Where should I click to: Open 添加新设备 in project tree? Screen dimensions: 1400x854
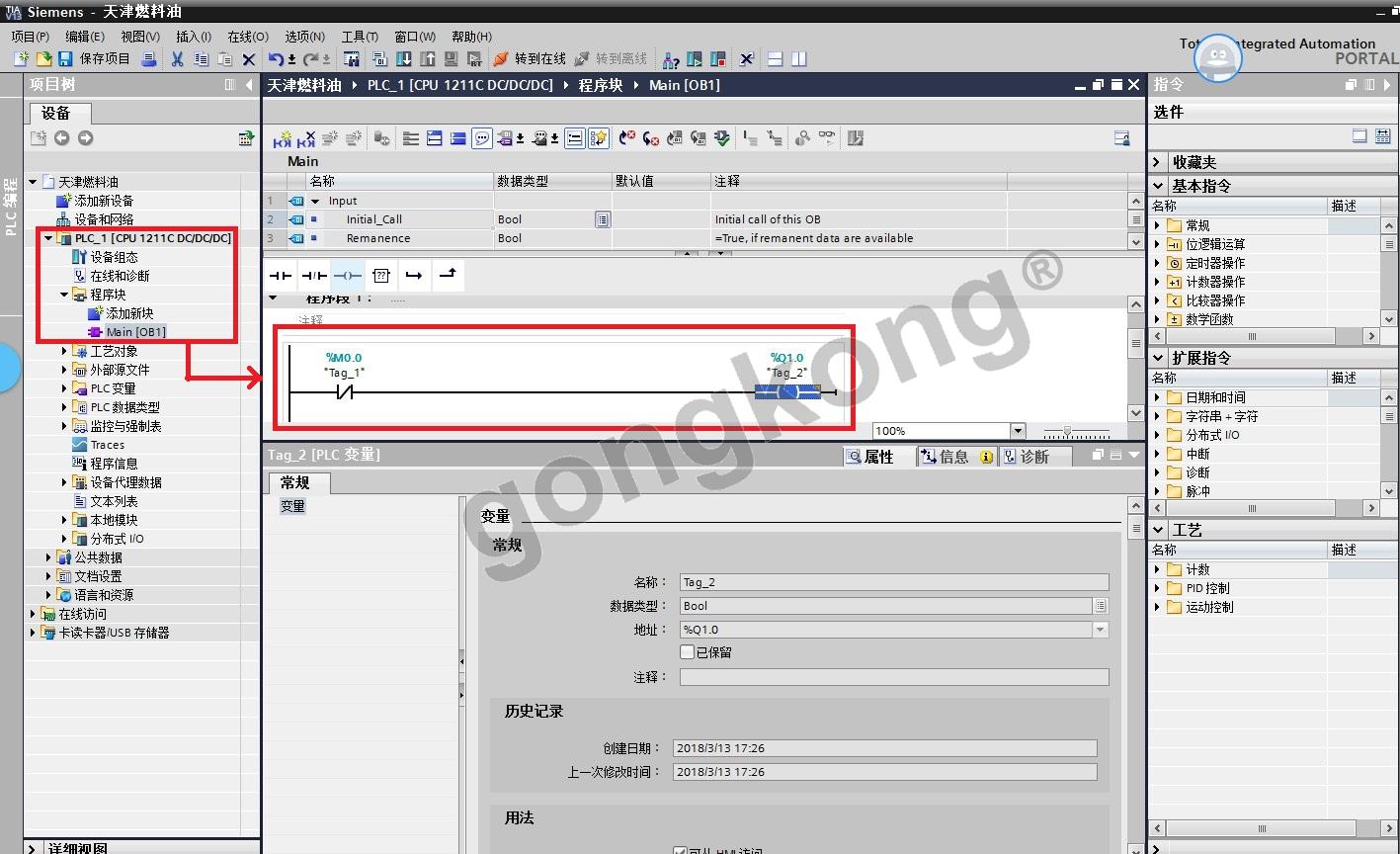click(x=104, y=201)
